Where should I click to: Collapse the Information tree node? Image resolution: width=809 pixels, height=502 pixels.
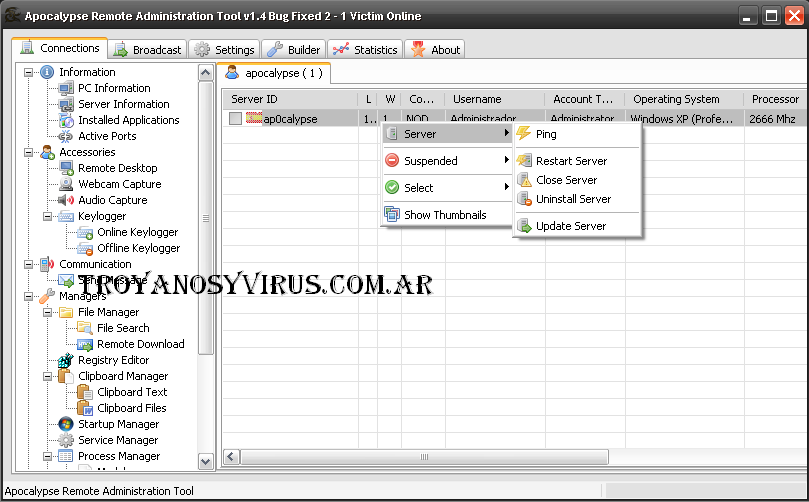pyautogui.click(x=28, y=72)
